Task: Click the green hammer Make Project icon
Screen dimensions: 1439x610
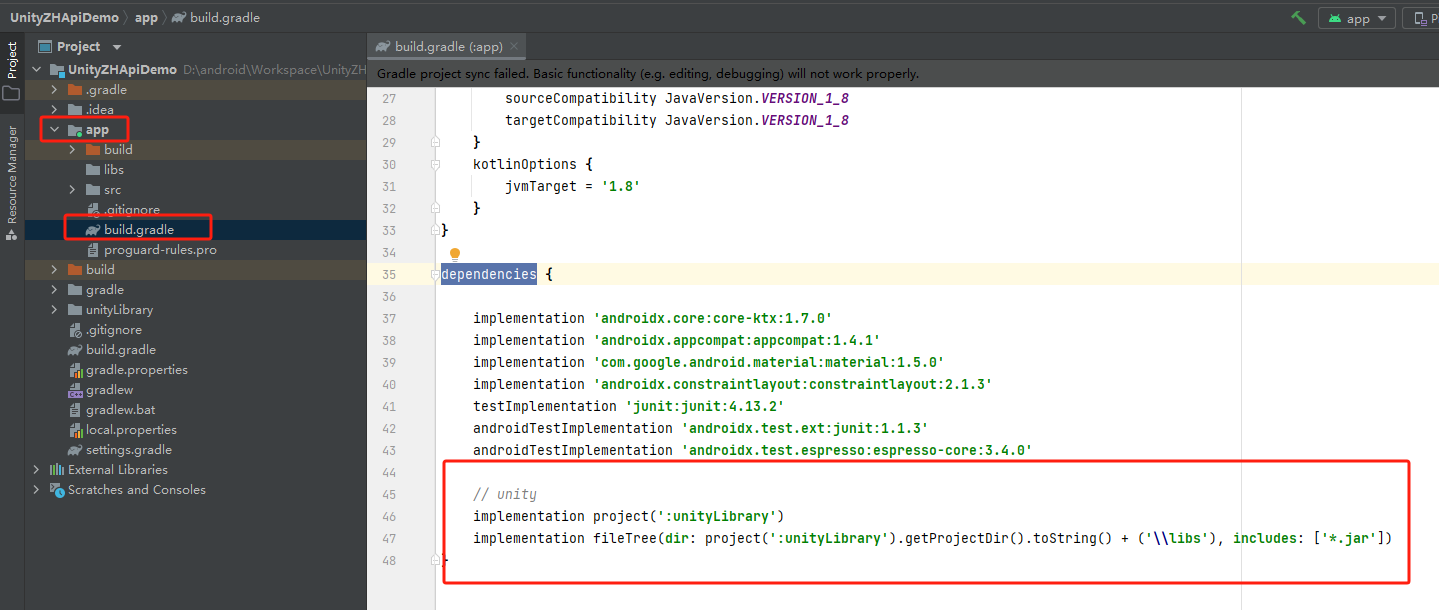Action: click(x=1298, y=18)
